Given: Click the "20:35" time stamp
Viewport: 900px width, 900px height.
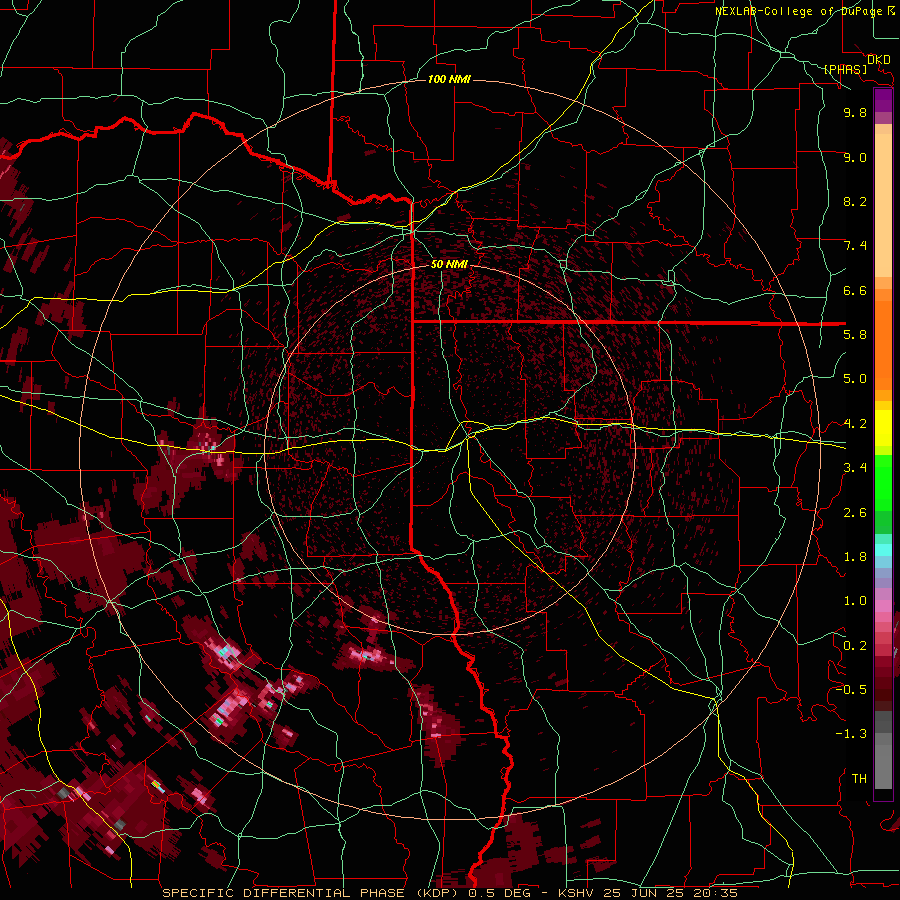Looking at the screenshot, I should (x=718, y=893).
